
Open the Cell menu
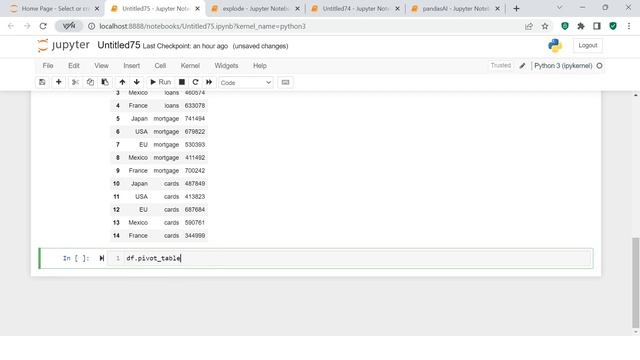160,66
